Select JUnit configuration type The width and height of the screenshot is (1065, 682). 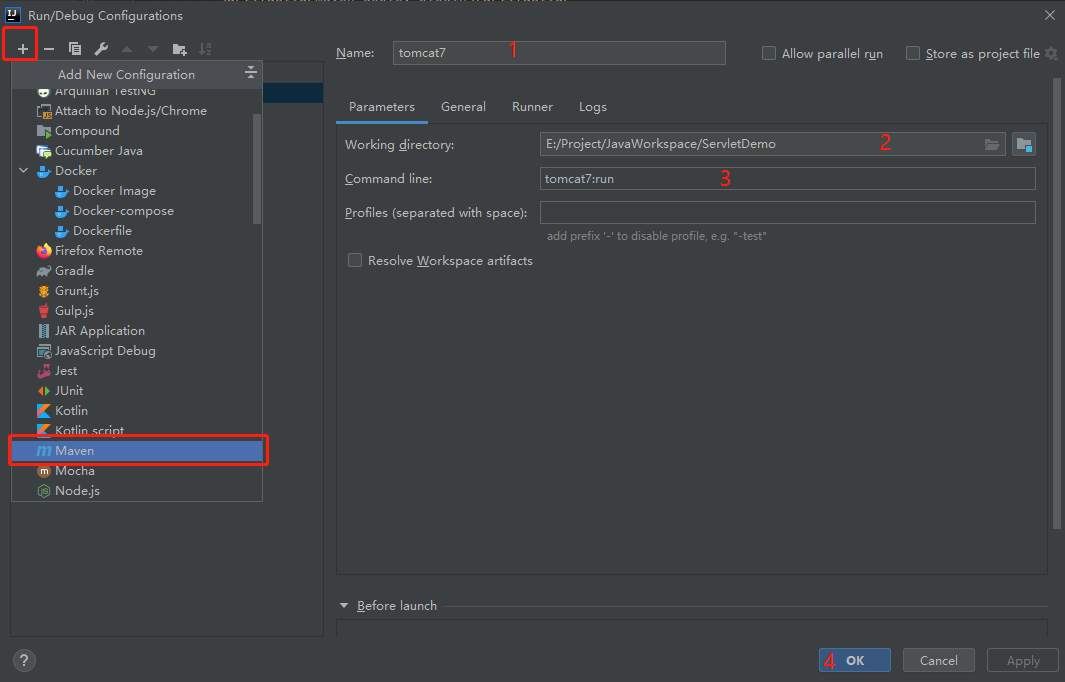137,391
